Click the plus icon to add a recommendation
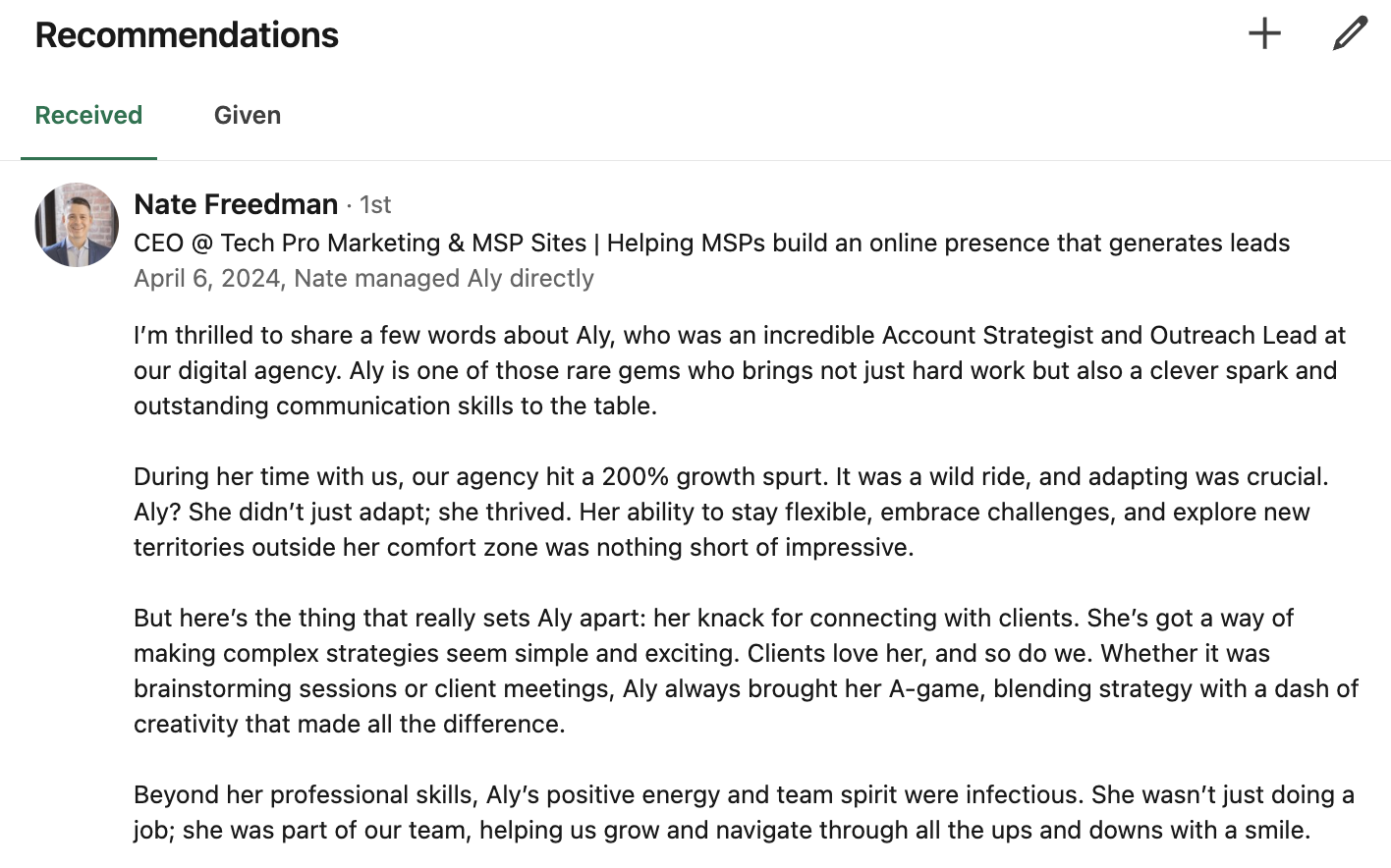The width and height of the screenshot is (1391, 868). pos(1264,33)
